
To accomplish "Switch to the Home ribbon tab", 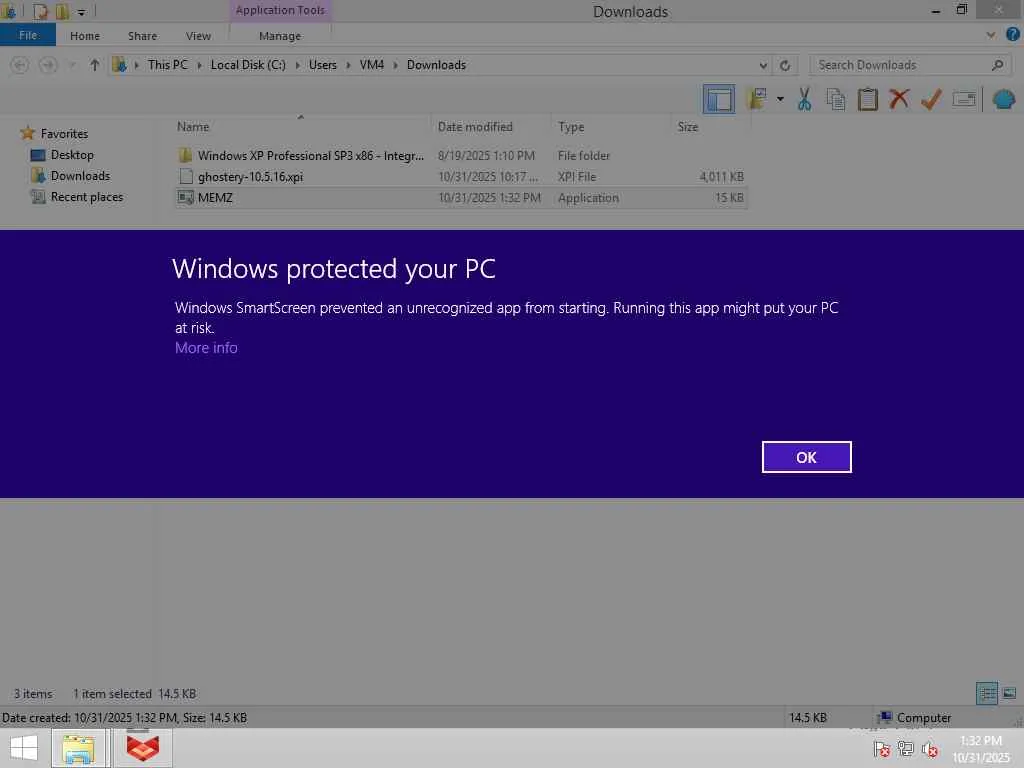I will click(85, 36).
